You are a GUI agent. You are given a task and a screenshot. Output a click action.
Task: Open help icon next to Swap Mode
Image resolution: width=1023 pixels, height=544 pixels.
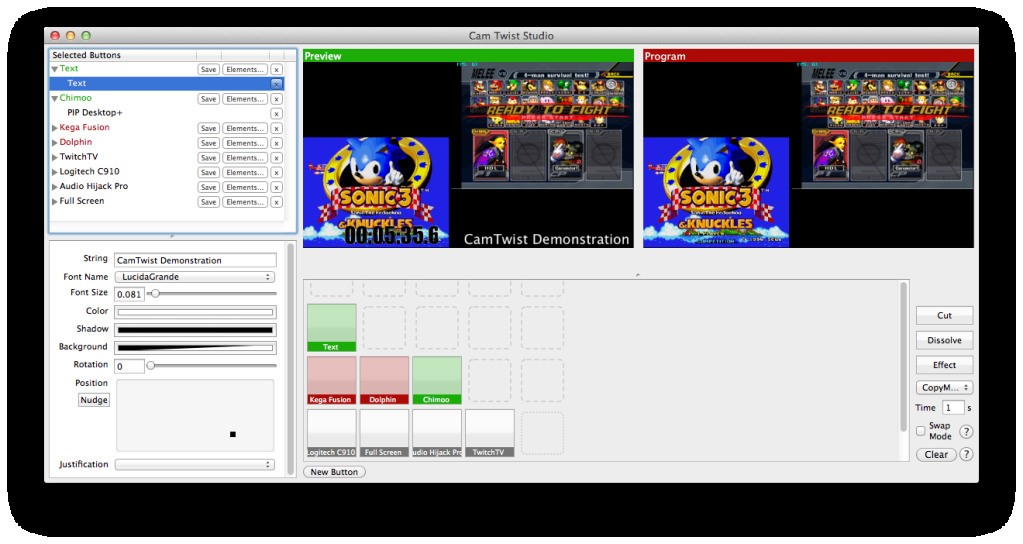pos(966,432)
